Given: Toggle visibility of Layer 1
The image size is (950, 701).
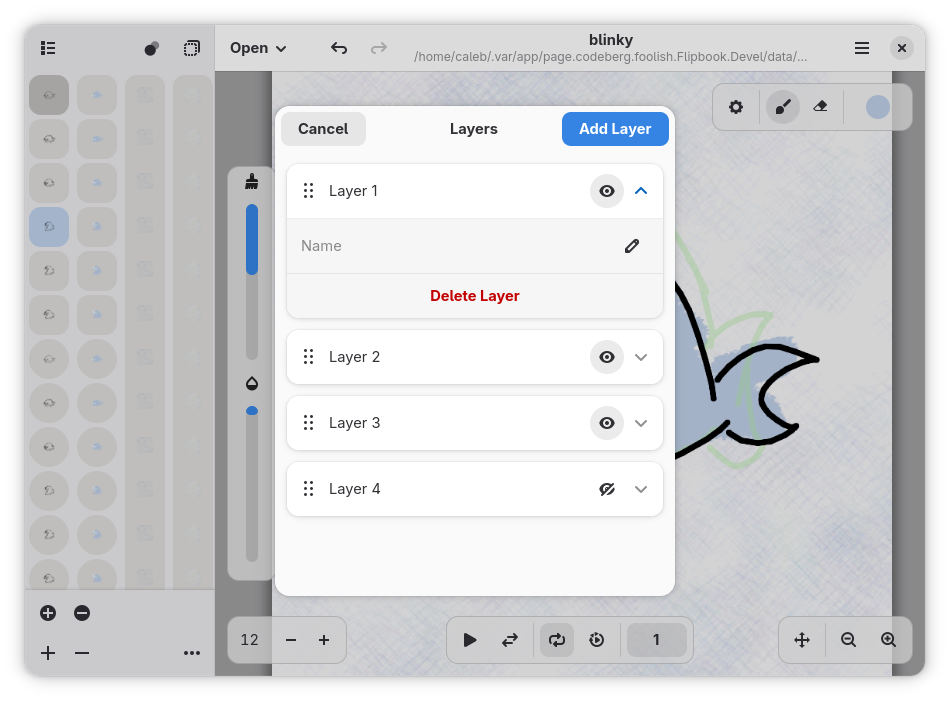Looking at the screenshot, I should (x=606, y=191).
